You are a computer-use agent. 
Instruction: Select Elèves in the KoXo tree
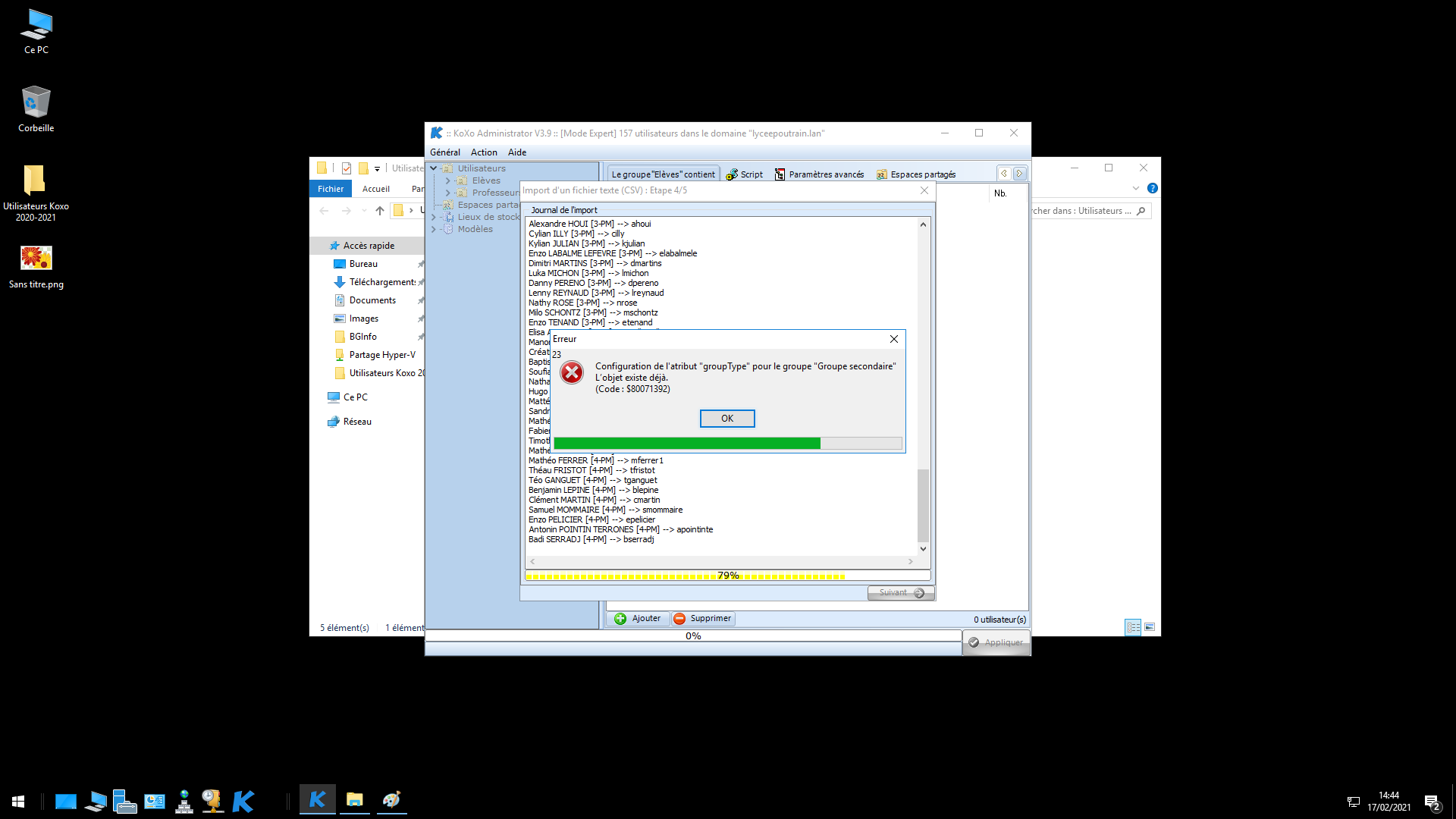tap(486, 180)
